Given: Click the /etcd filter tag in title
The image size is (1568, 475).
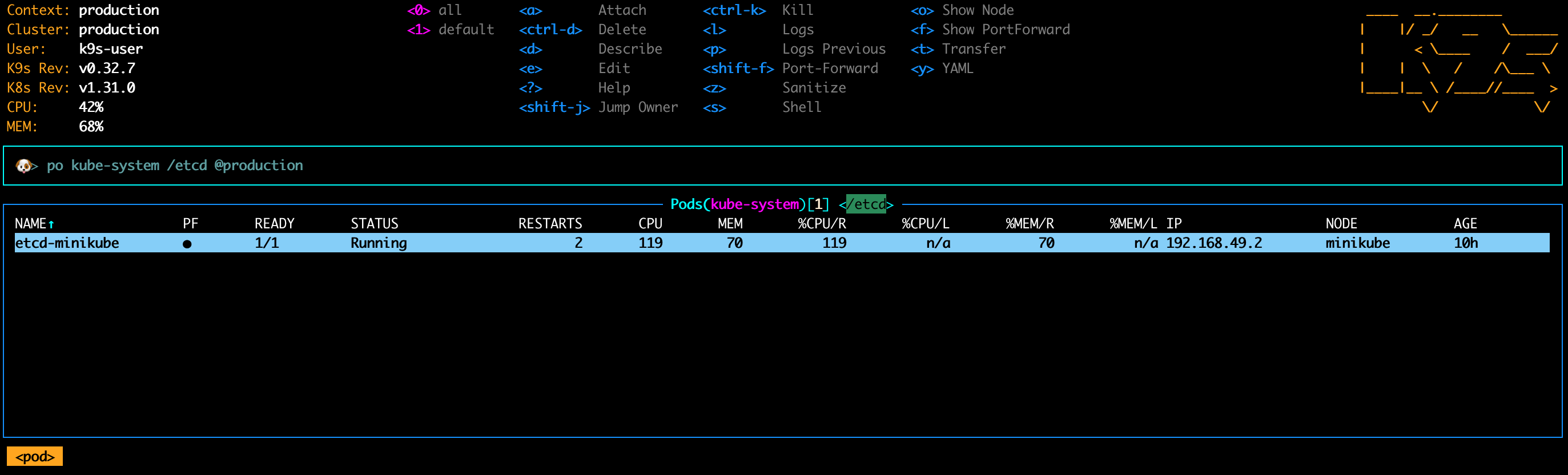Looking at the screenshot, I should coord(866,204).
